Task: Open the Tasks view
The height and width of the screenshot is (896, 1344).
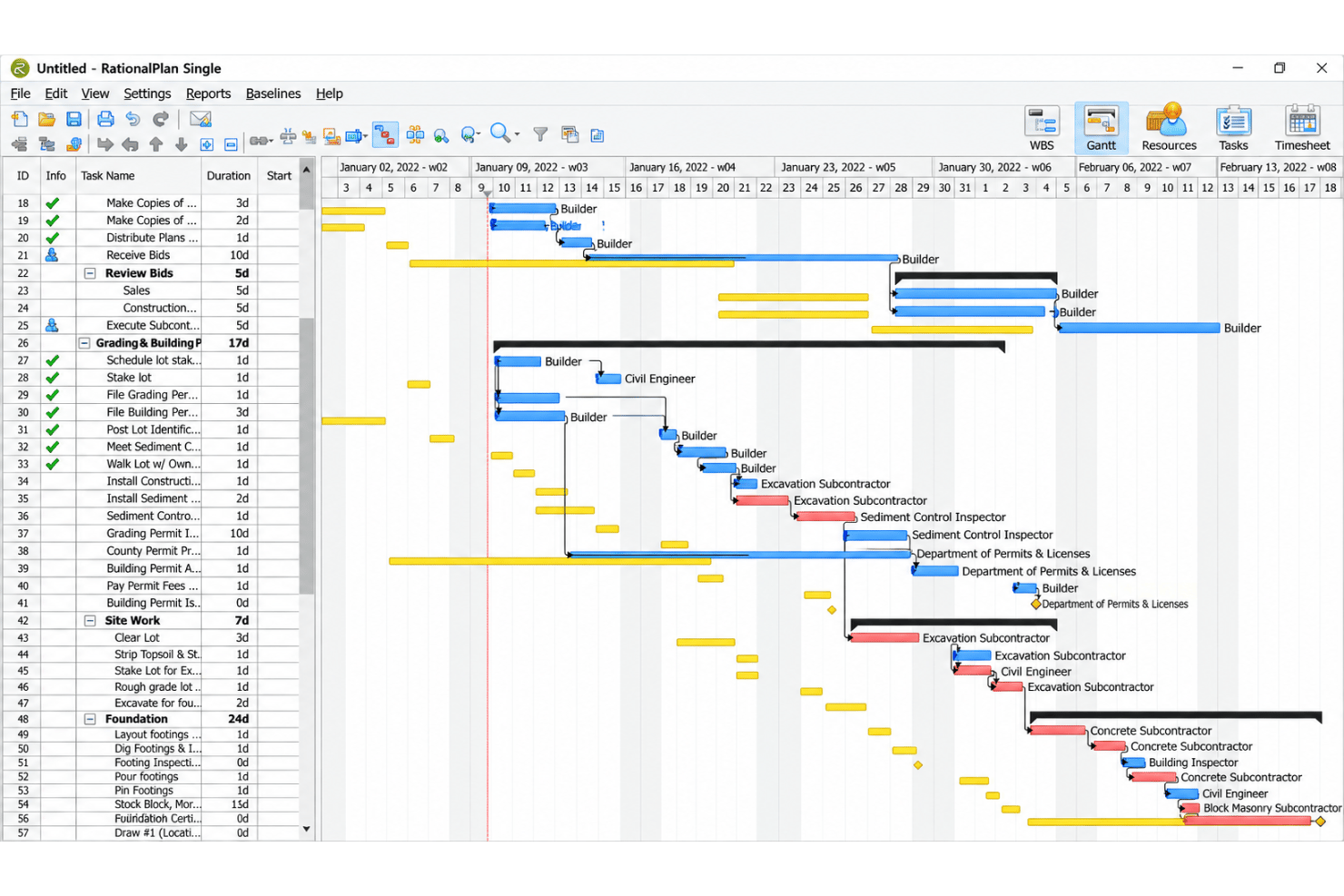Action: [1233, 128]
